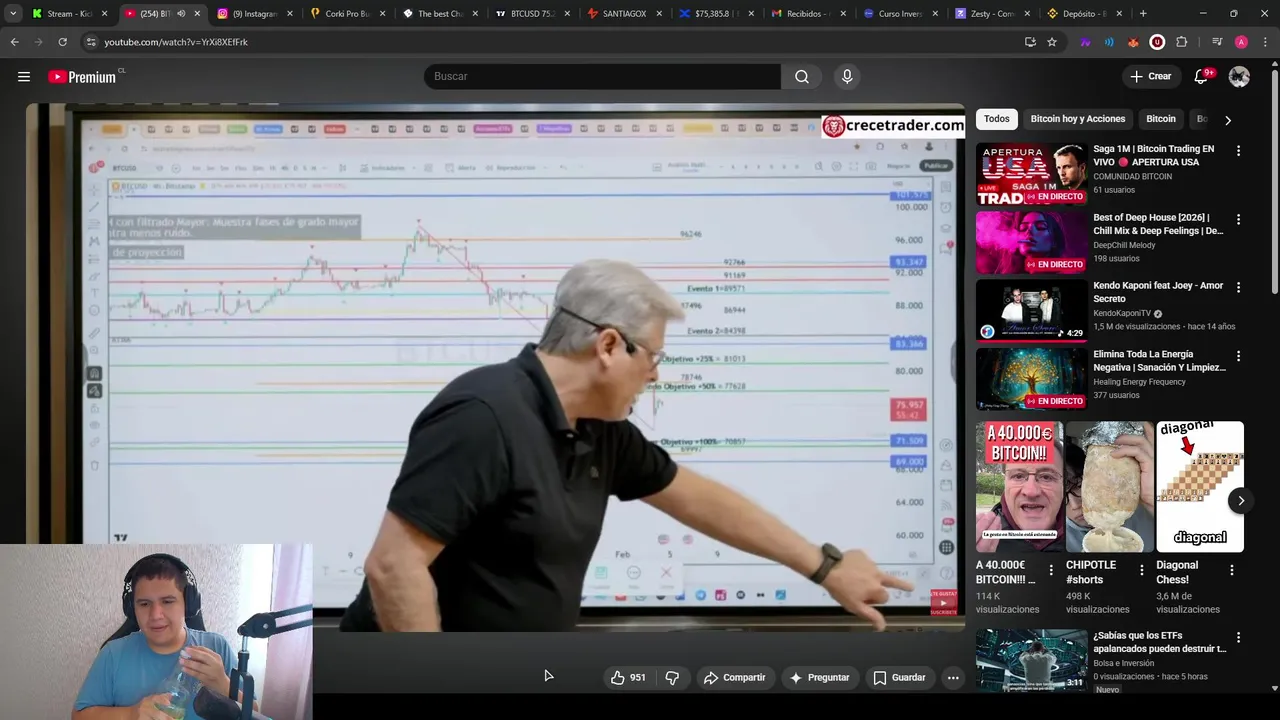Open tab search dropdown arrow
The image size is (1280, 720).
[13, 14]
